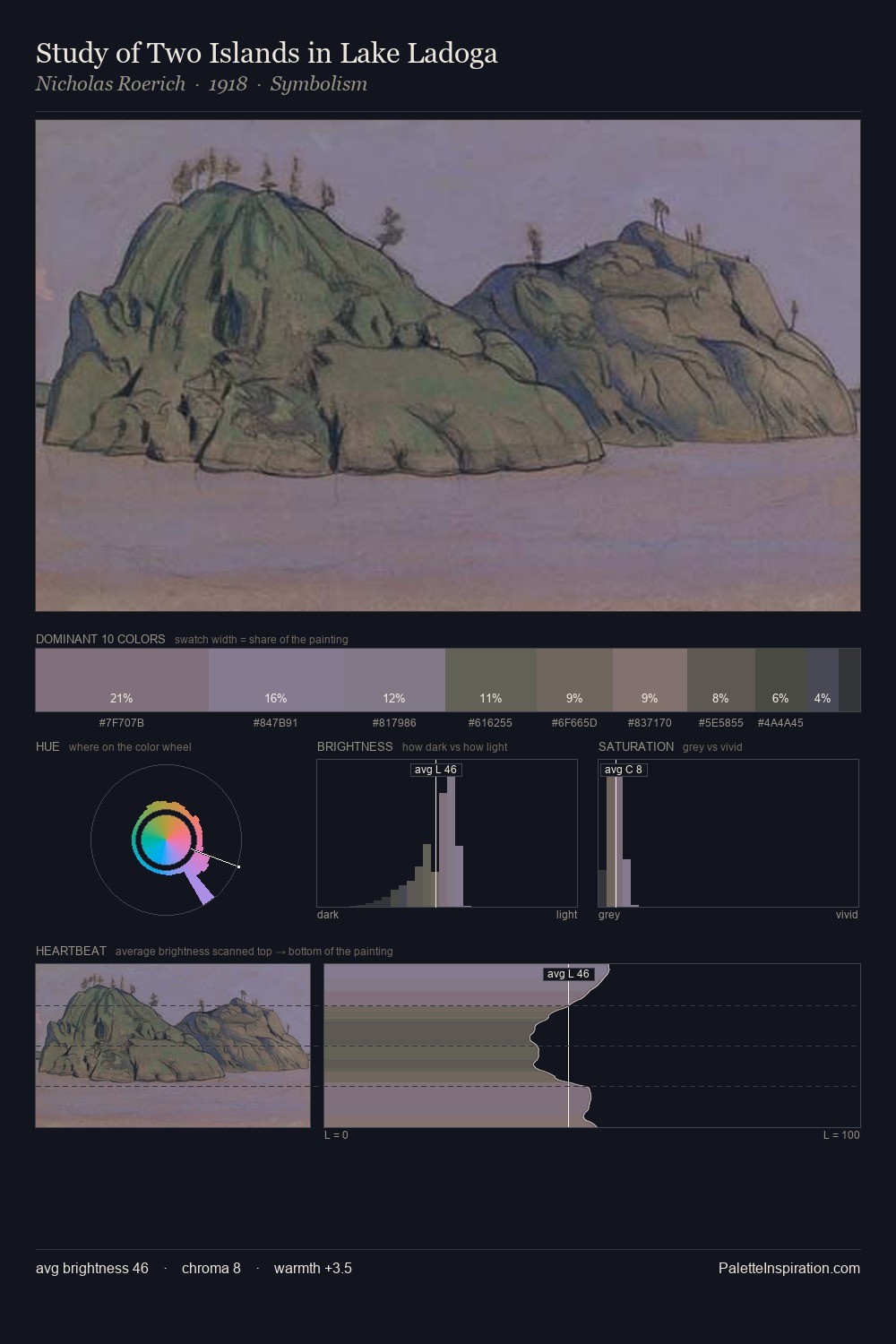Click the hue color wheel chart
The image size is (896, 1344).
click(x=166, y=840)
